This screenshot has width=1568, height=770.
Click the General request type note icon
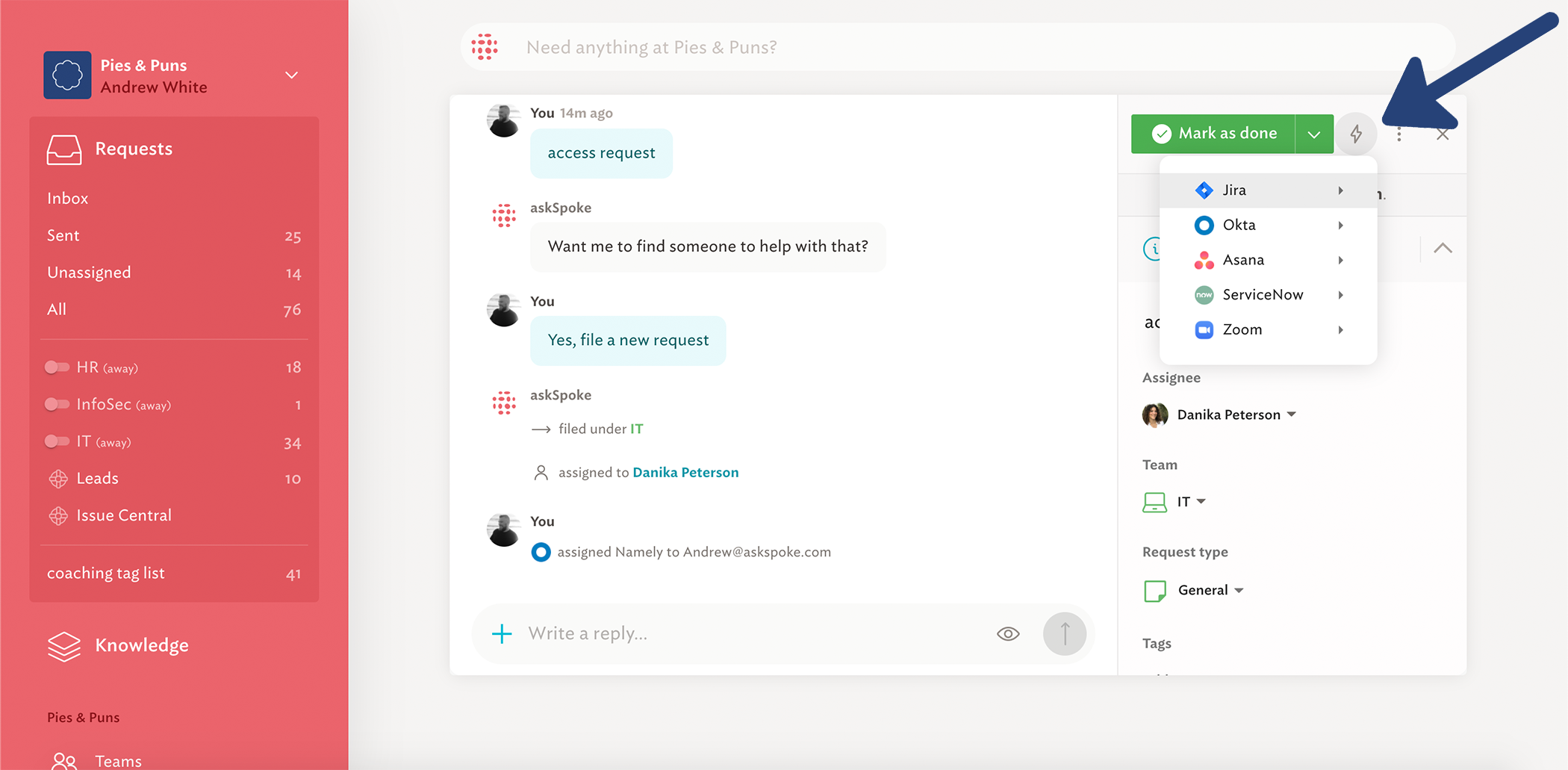pyautogui.click(x=1155, y=591)
